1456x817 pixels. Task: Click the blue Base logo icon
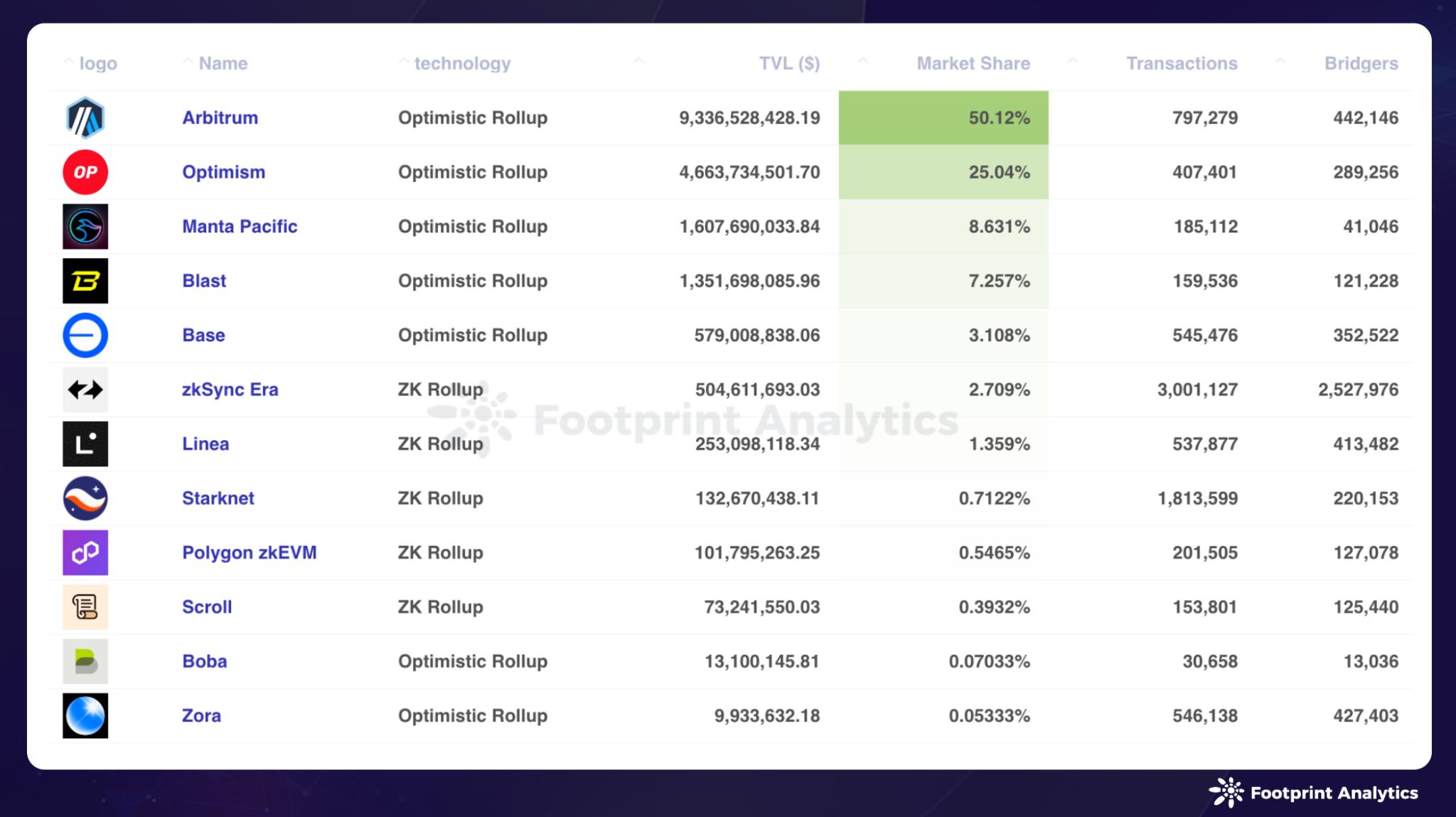click(x=85, y=336)
